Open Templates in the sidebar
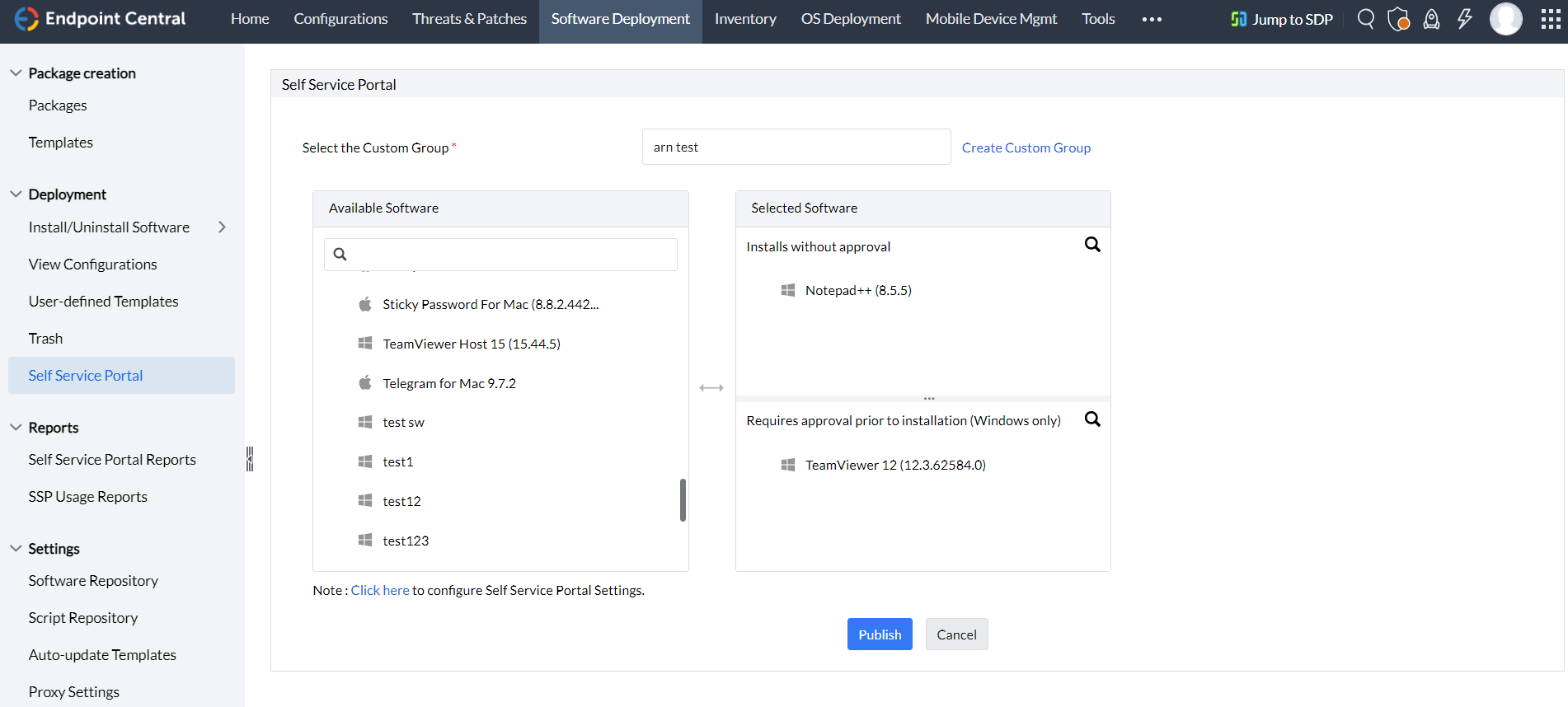 click(x=61, y=143)
